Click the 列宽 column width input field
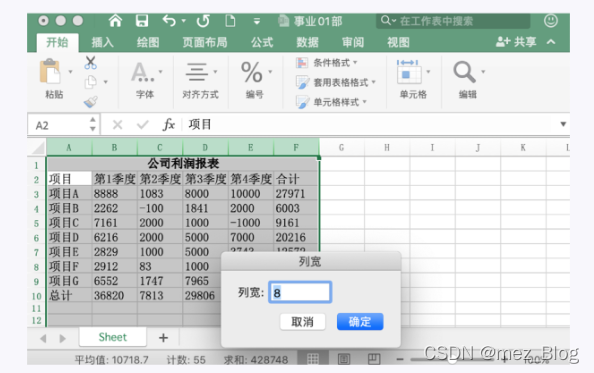594x373 pixels. click(x=300, y=292)
